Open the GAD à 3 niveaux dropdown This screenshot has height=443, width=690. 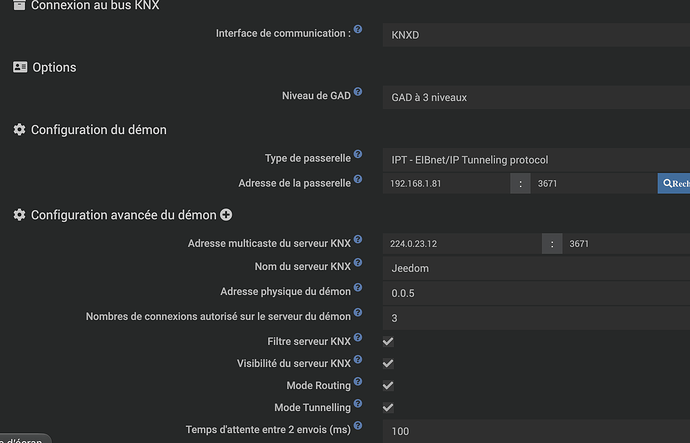click(536, 97)
